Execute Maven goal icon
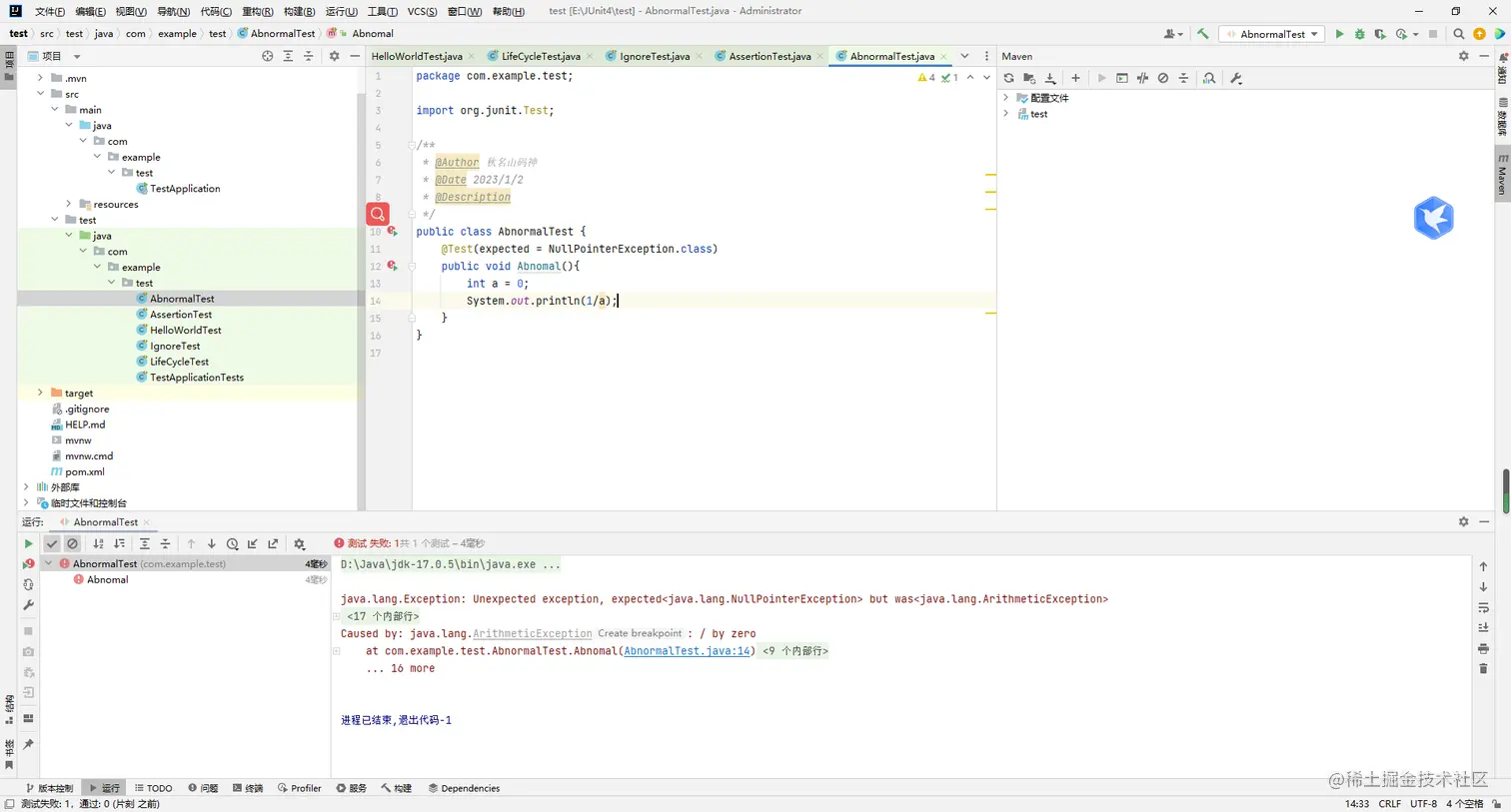The height and width of the screenshot is (812, 1511). (1122, 78)
